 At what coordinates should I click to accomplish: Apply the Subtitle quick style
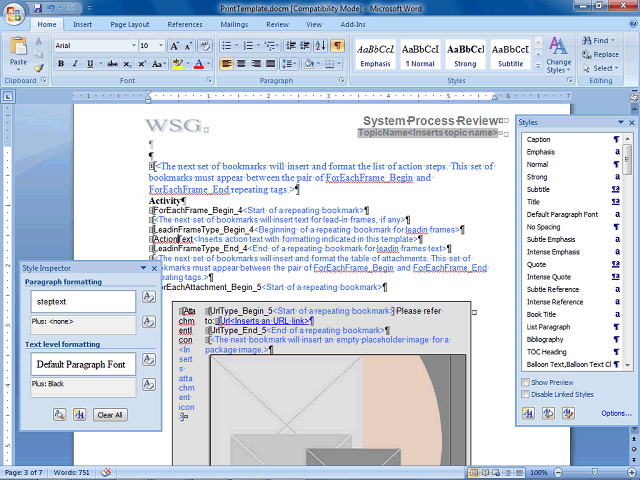tap(510, 54)
